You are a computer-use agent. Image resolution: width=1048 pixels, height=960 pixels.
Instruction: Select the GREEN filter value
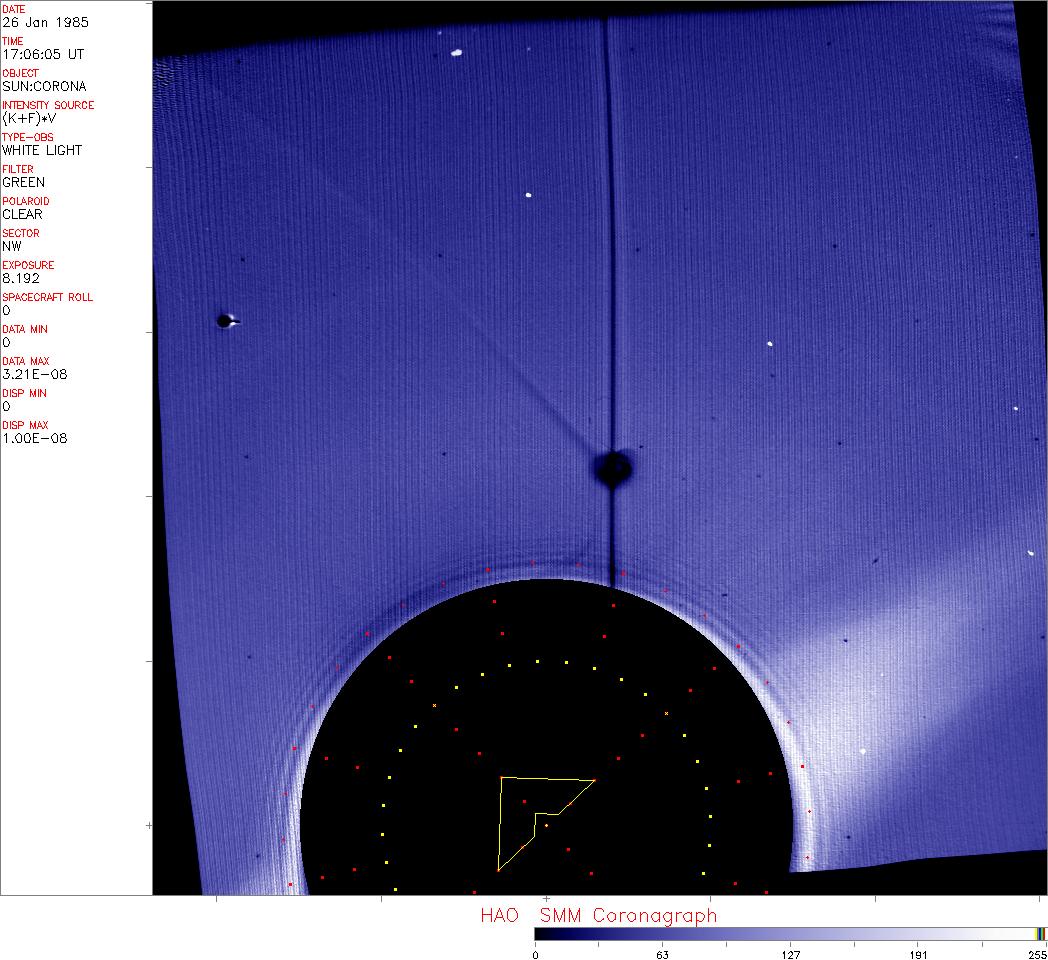[23, 183]
